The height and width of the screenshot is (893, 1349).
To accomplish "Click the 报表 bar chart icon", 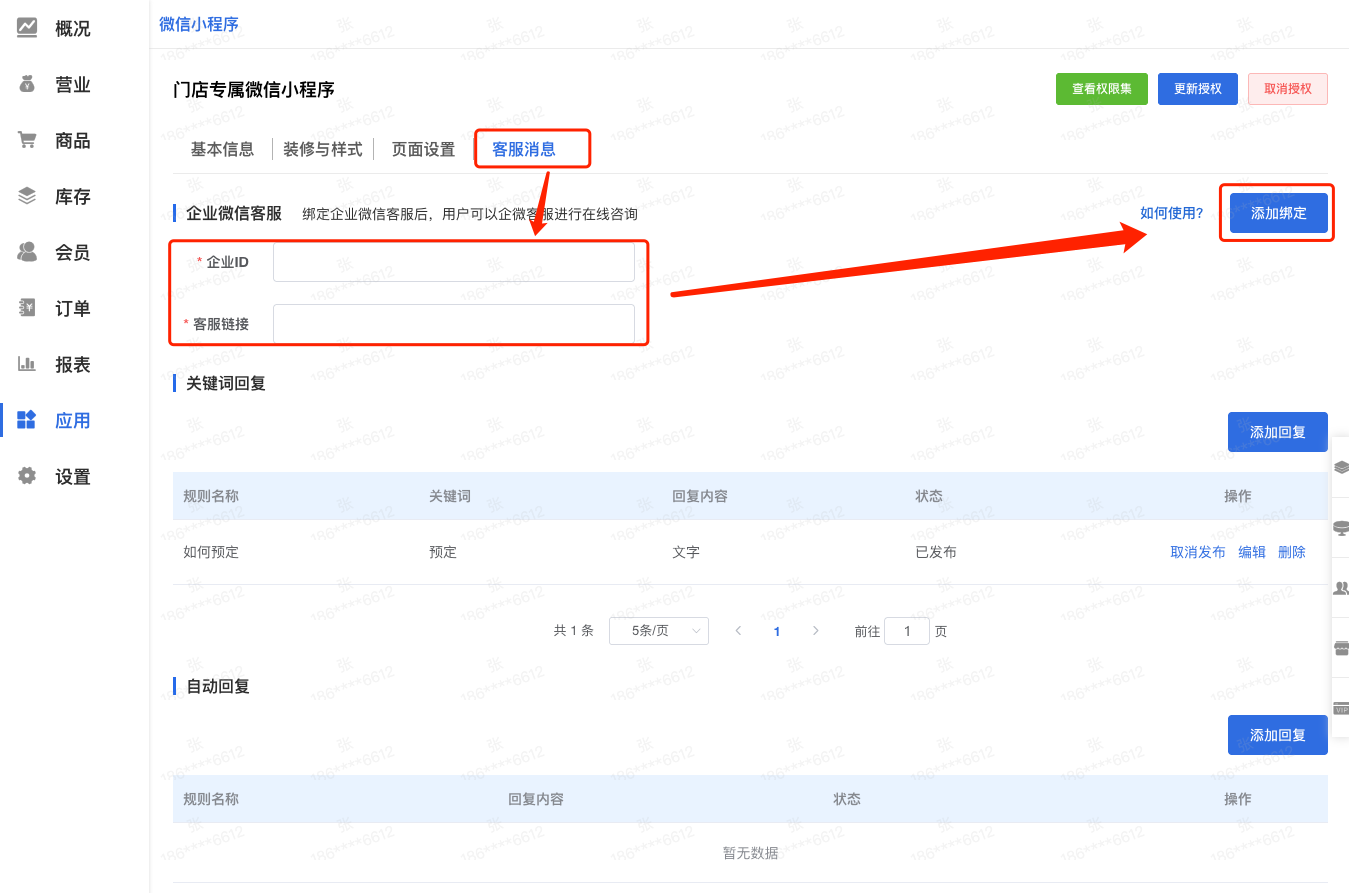I will (x=28, y=364).
